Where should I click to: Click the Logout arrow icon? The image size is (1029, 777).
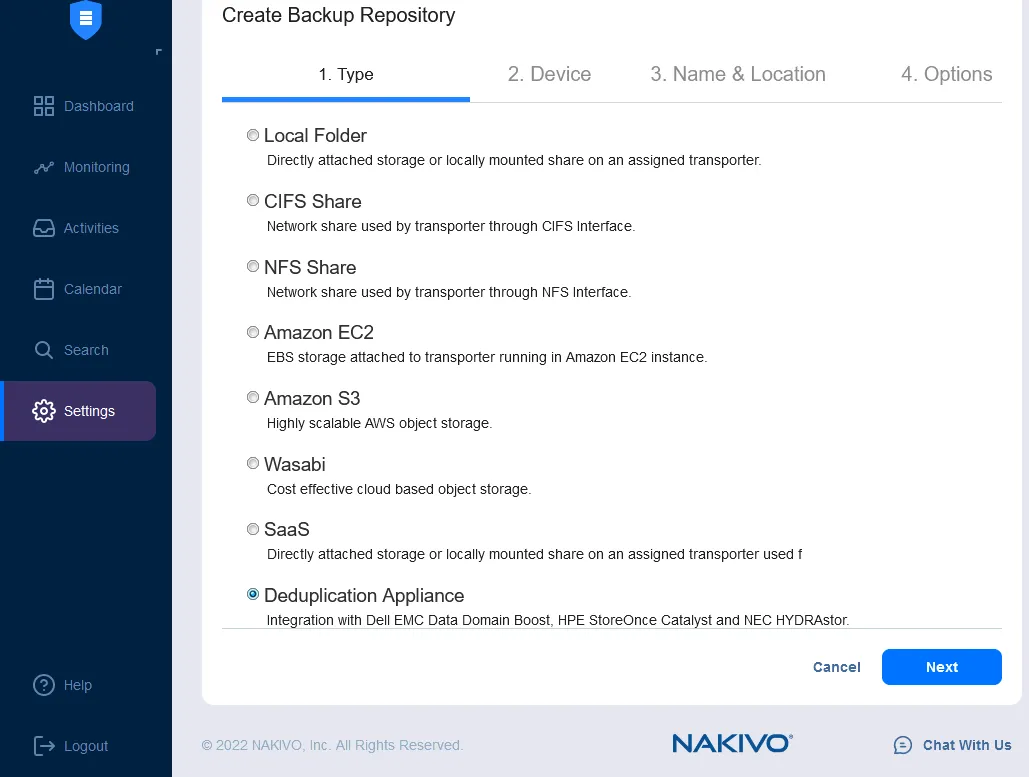[44, 746]
